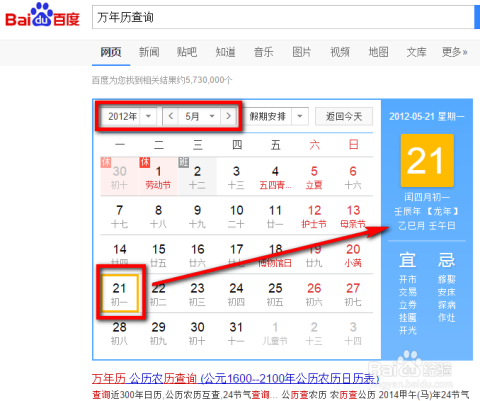This screenshot has height=401, width=480.
Task: Open the 5月 month dropdown
Action: 199,116
